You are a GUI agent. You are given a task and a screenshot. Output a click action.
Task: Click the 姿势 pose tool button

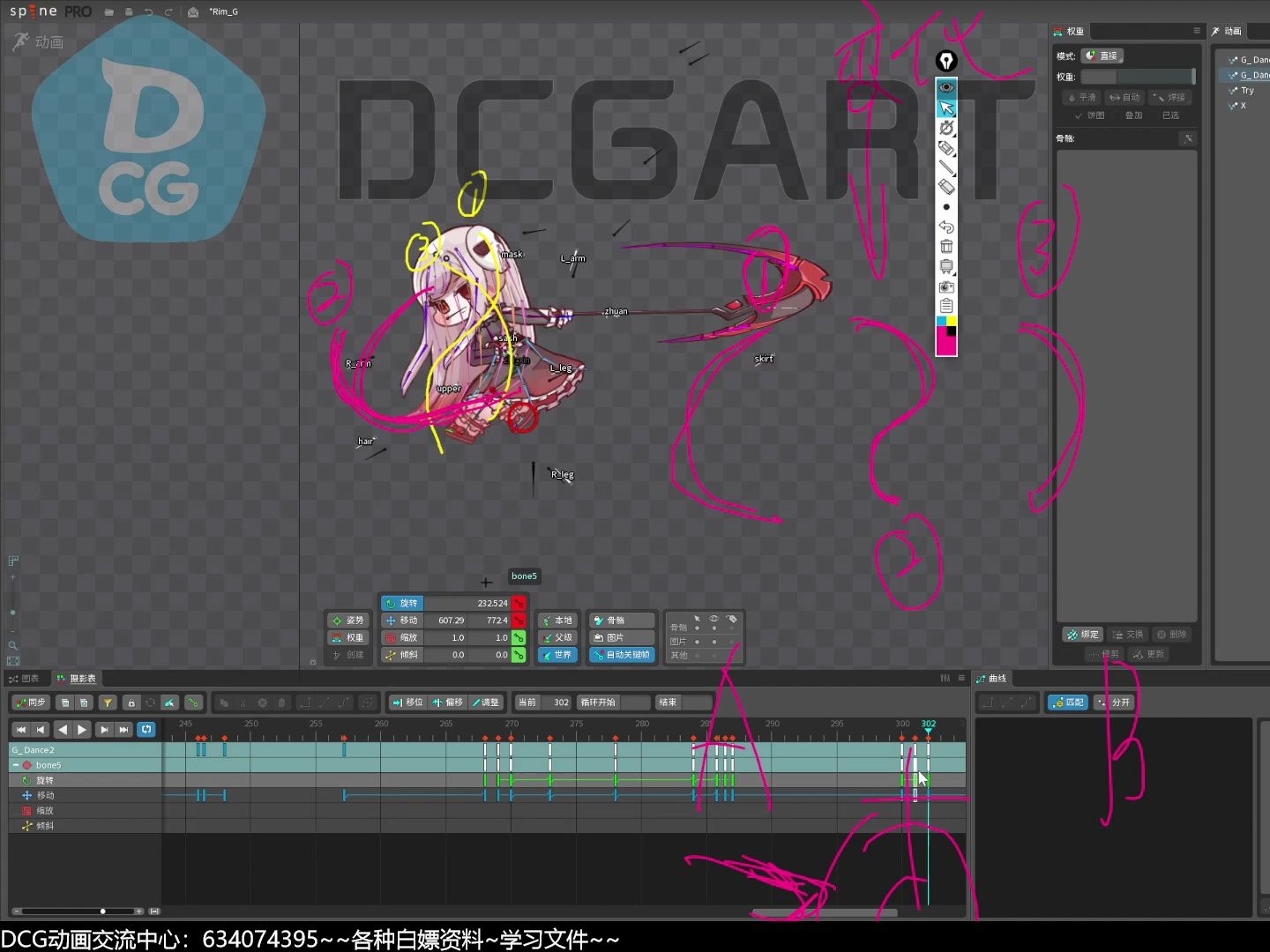coord(348,621)
